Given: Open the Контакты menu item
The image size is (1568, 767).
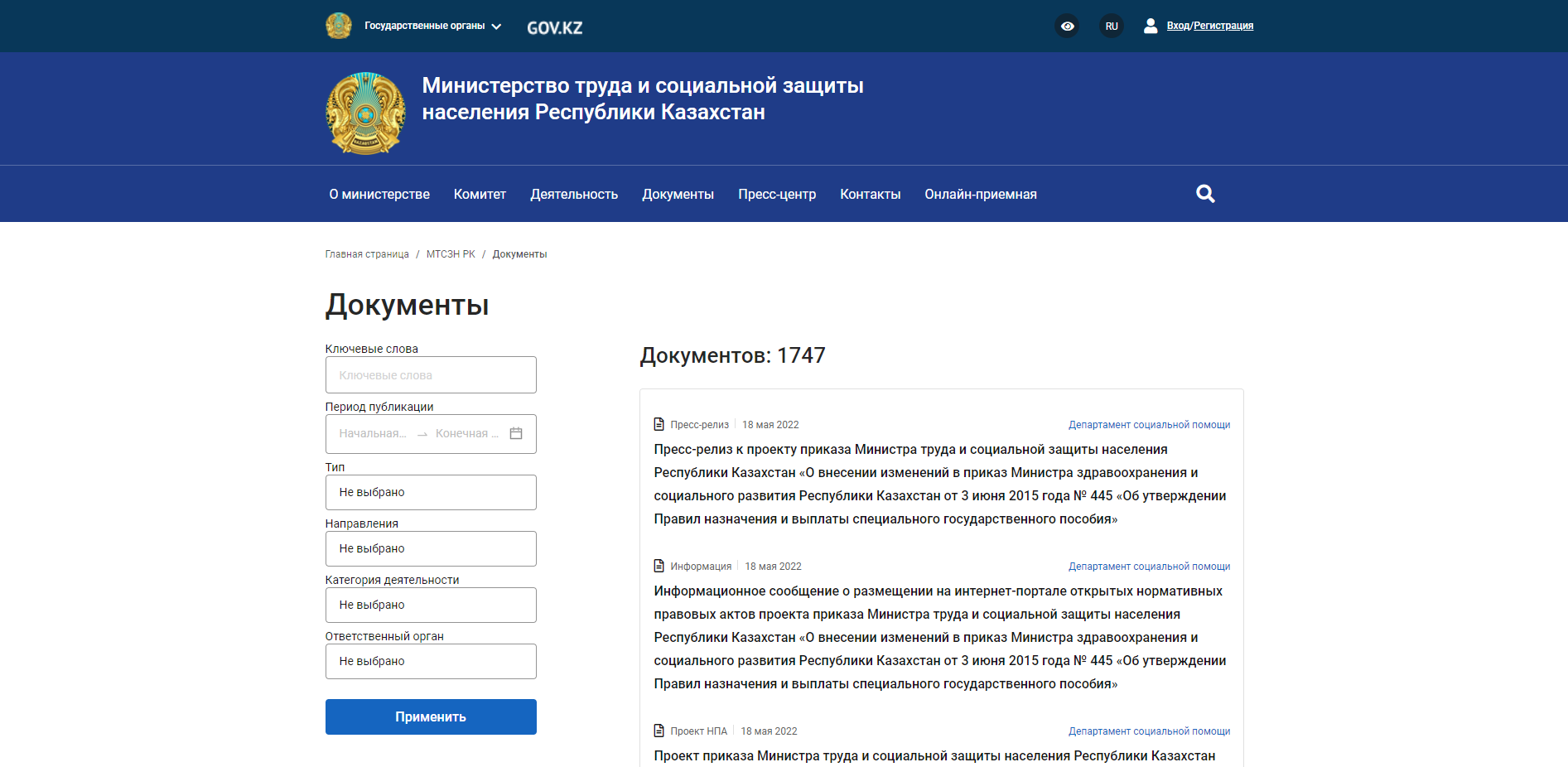Looking at the screenshot, I should [x=870, y=194].
